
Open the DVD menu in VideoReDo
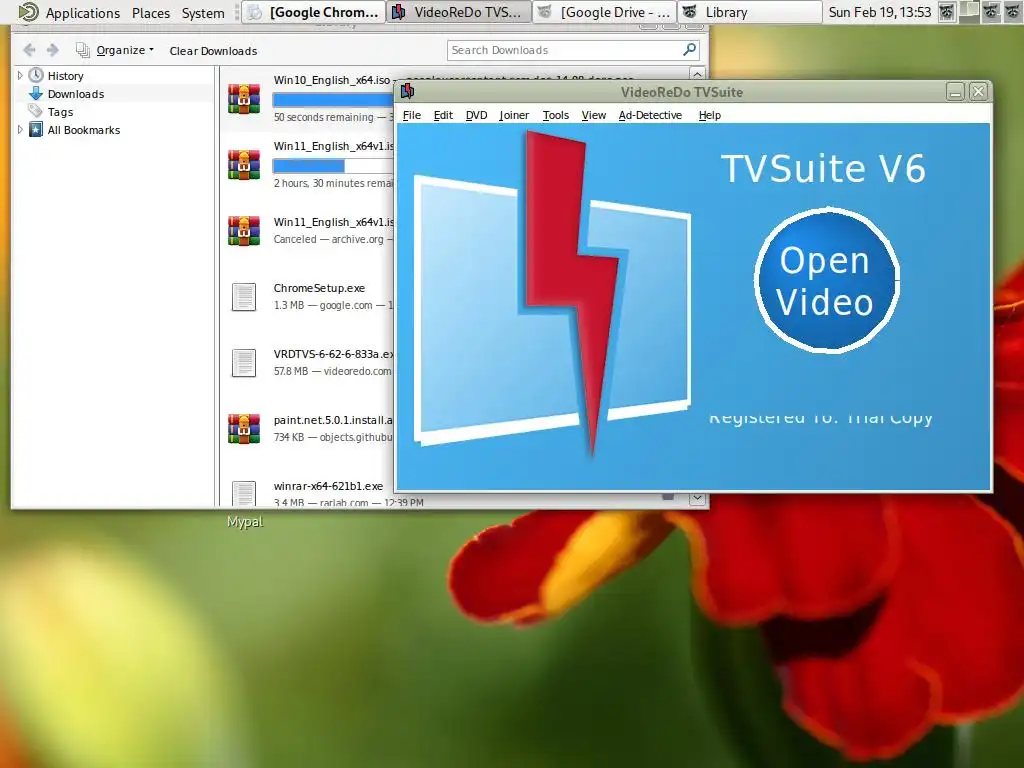click(x=476, y=115)
